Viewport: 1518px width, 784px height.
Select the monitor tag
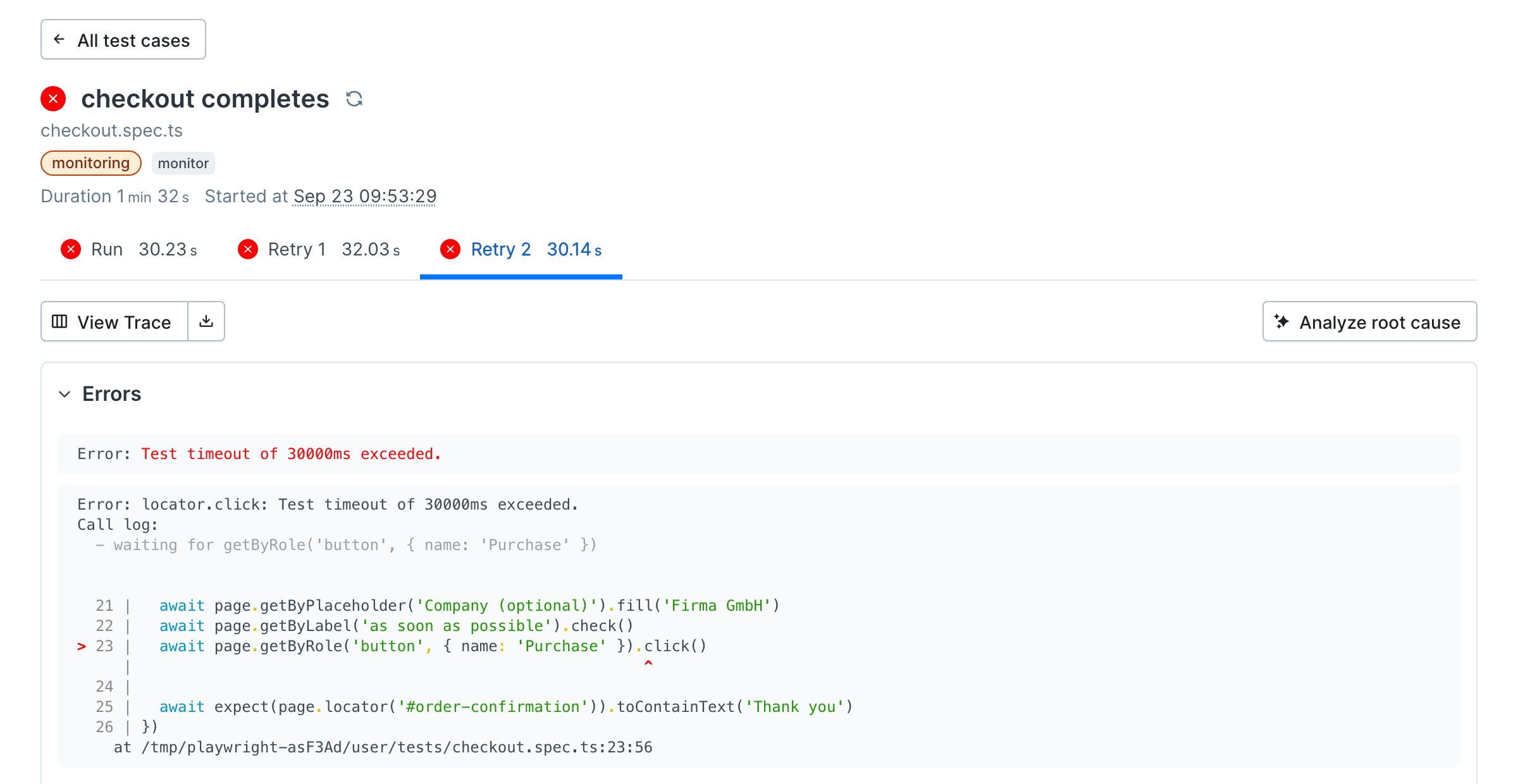tap(183, 163)
